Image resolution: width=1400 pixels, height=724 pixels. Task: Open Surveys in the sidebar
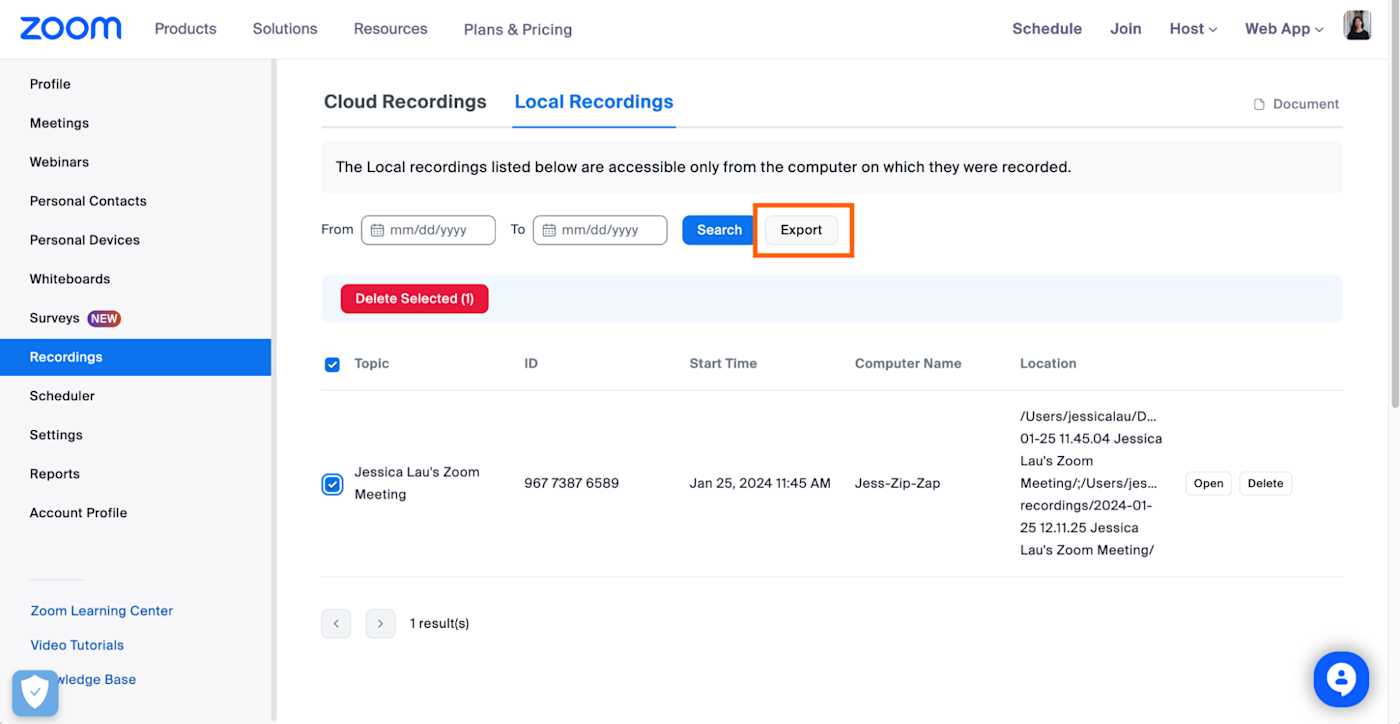click(x=55, y=318)
